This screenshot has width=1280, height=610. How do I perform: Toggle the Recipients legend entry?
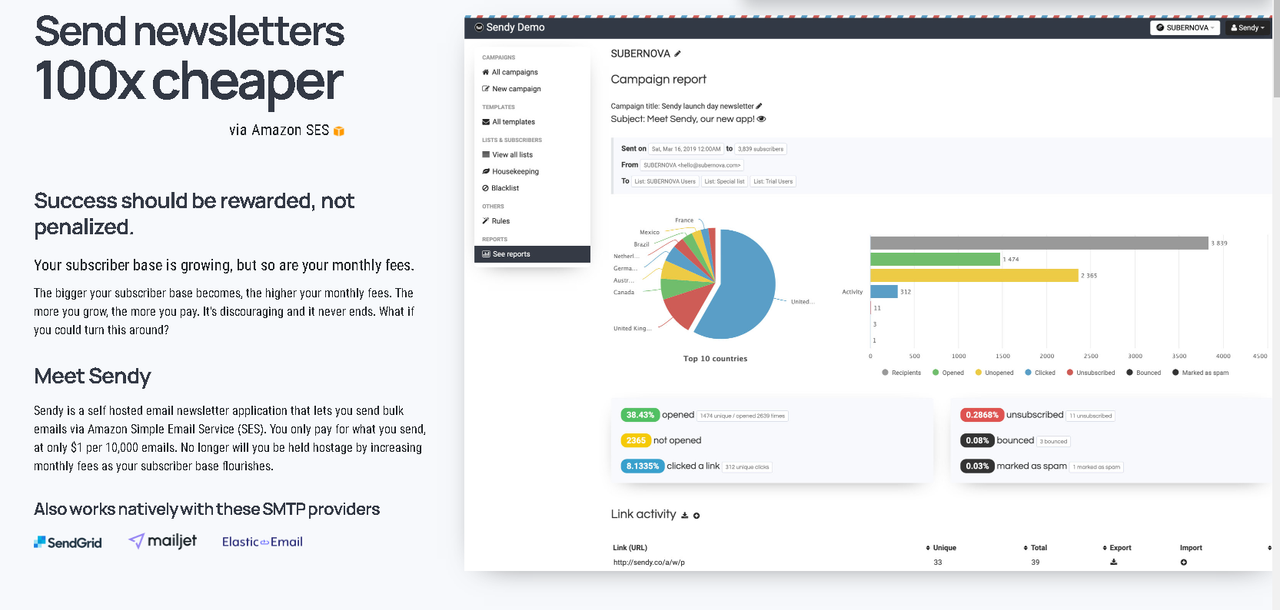coord(901,372)
